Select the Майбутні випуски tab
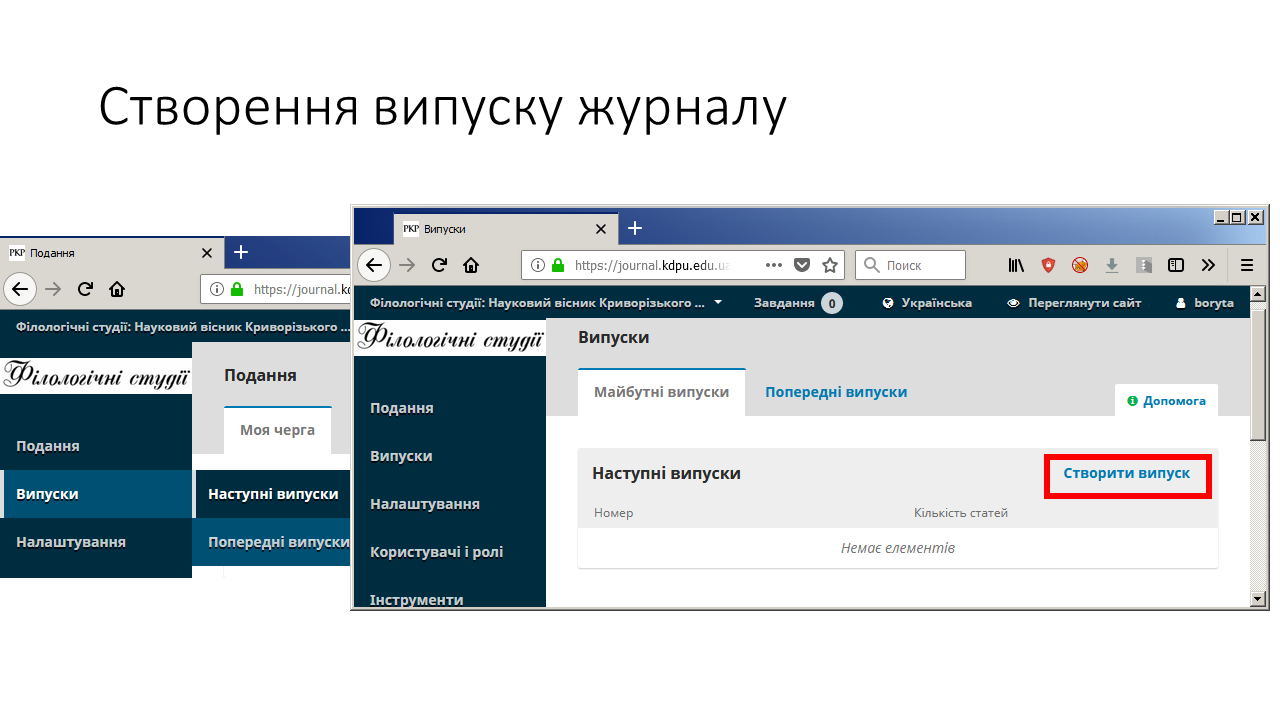This screenshot has height=720, width=1280. (661, 392)
